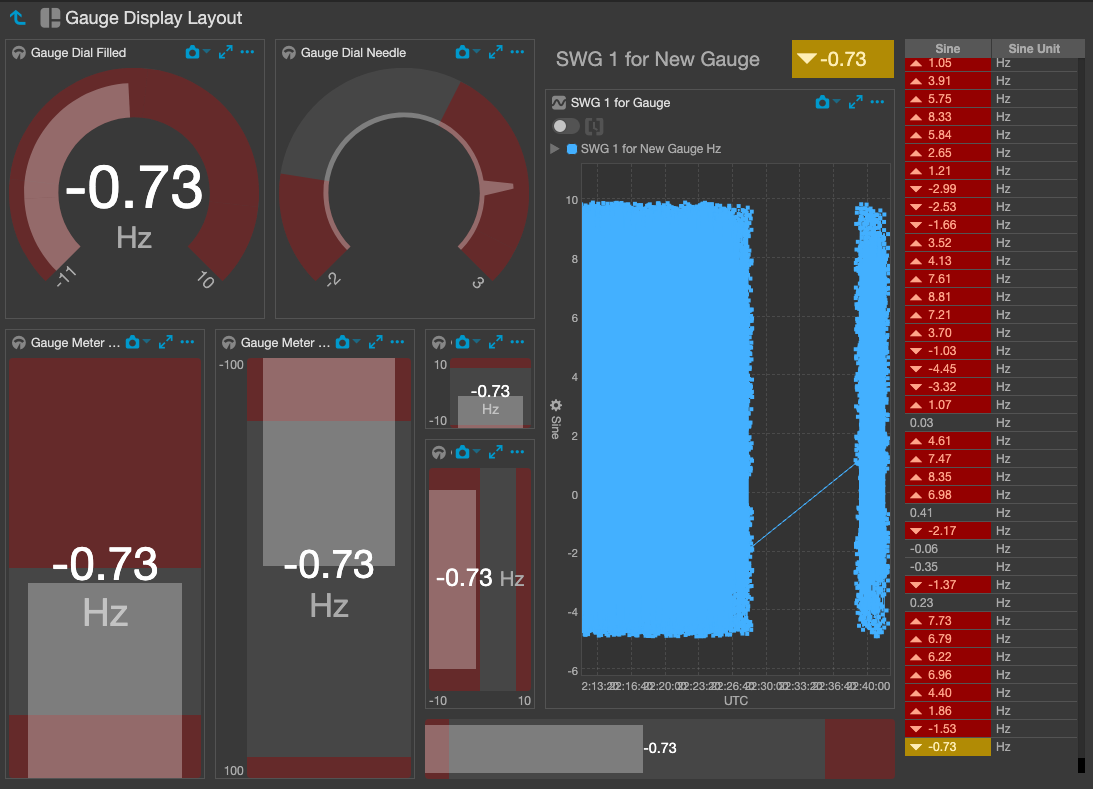The width and height of the screenshot is (1093, 789).
Task: Open snapshot dropdown arrow in Gauge Dial Needle
Action: tap(477, 52)
